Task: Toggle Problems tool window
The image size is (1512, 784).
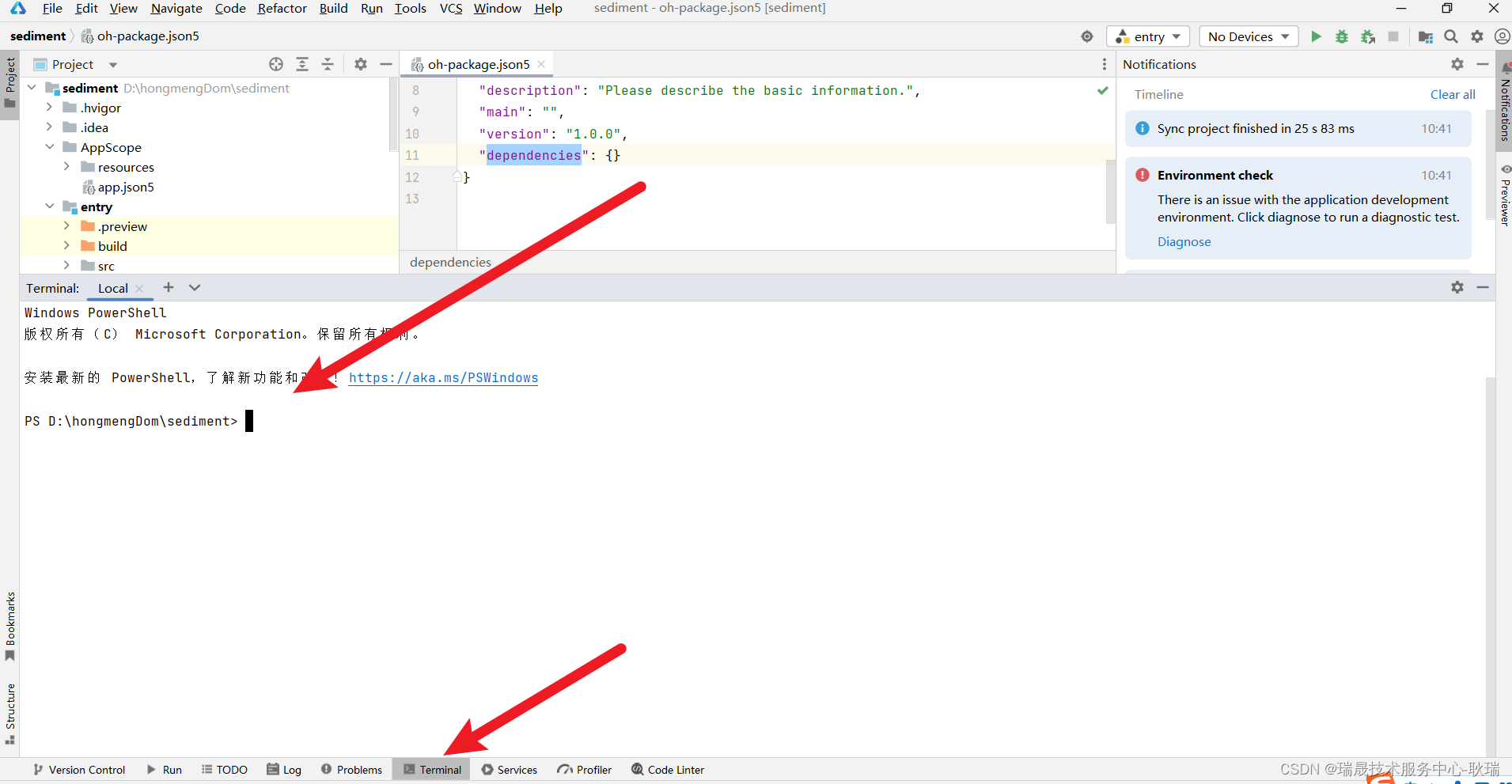Action: coord(351,770)
